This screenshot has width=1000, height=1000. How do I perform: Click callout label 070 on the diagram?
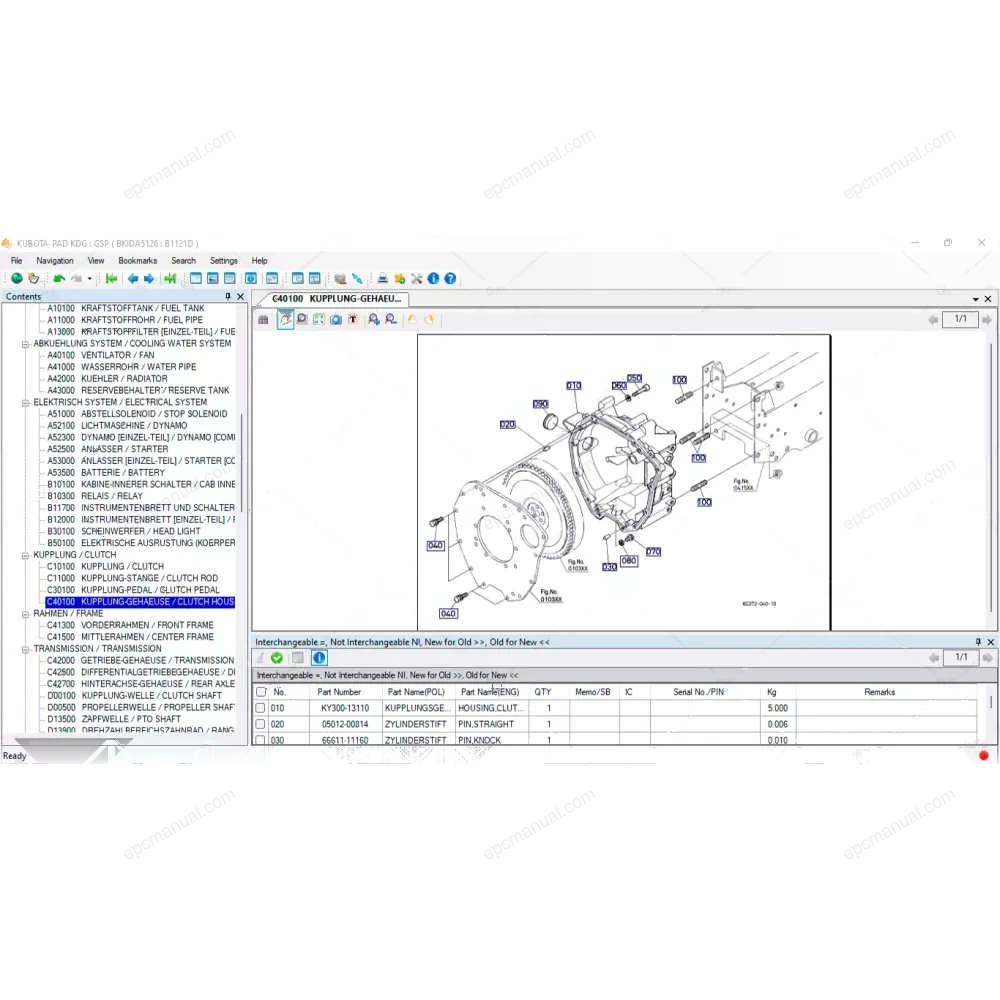point(653,552)
